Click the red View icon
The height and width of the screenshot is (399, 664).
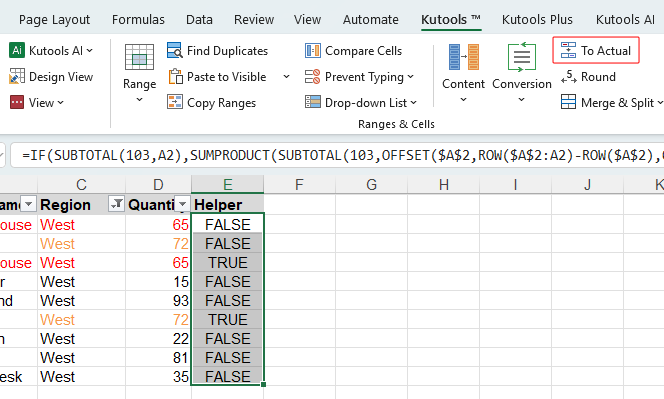point(17,103)
